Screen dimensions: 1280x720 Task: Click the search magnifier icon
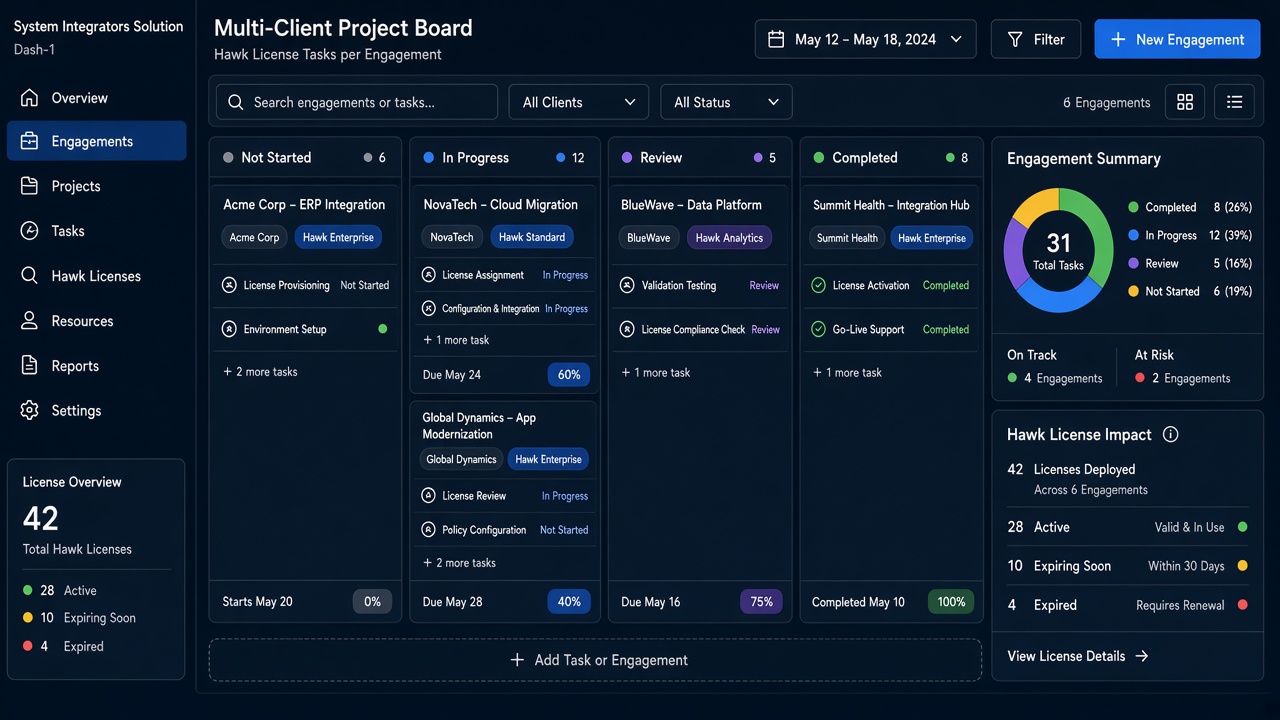pos(236,102)
